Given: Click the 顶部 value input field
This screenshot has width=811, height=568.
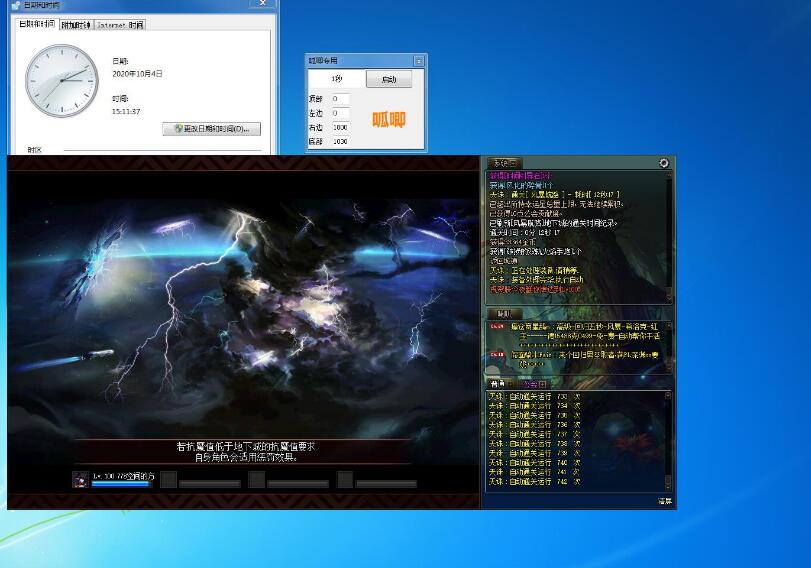Looking at the screenshot, I should pos(340,99).
